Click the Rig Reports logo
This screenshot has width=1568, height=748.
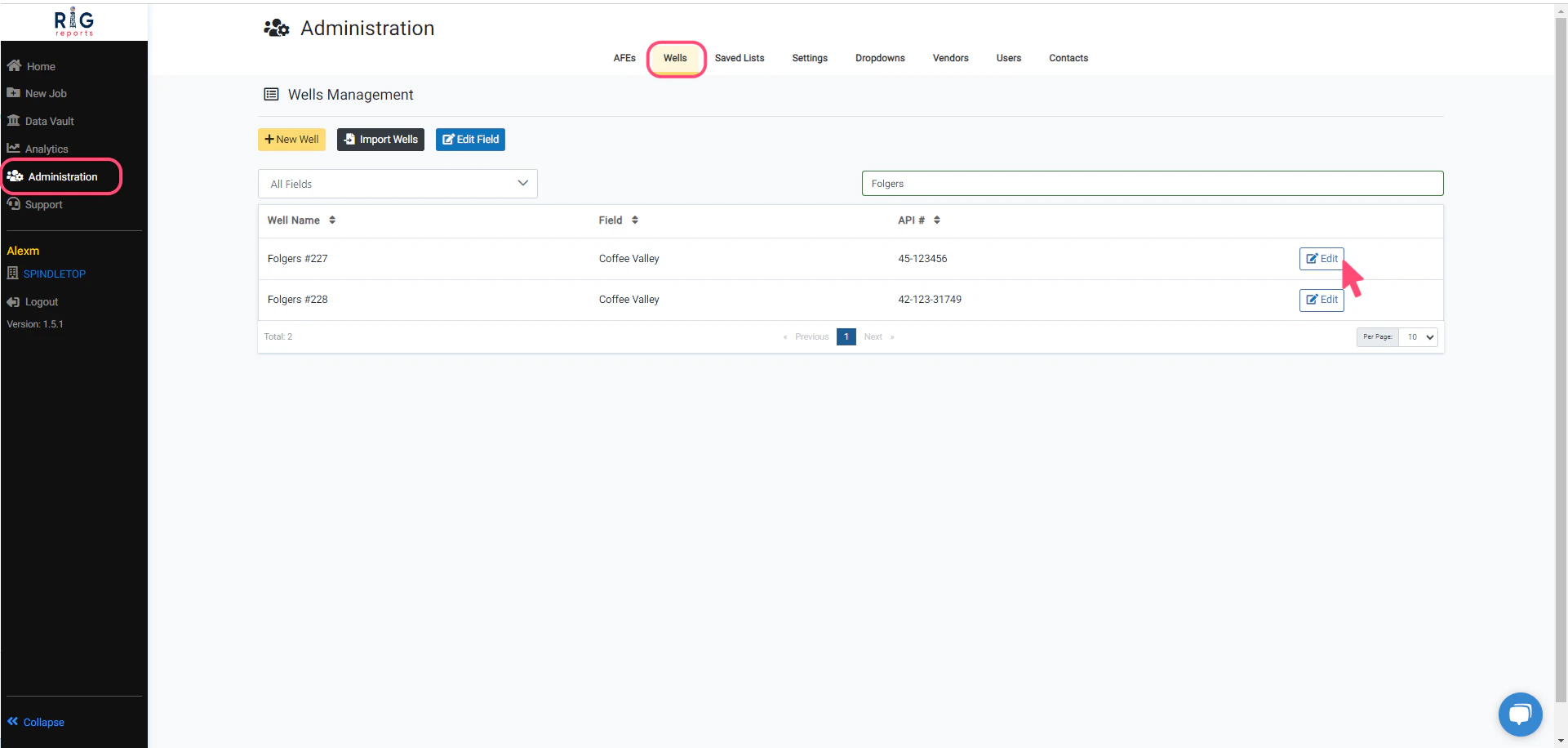[x=74, y=22]
